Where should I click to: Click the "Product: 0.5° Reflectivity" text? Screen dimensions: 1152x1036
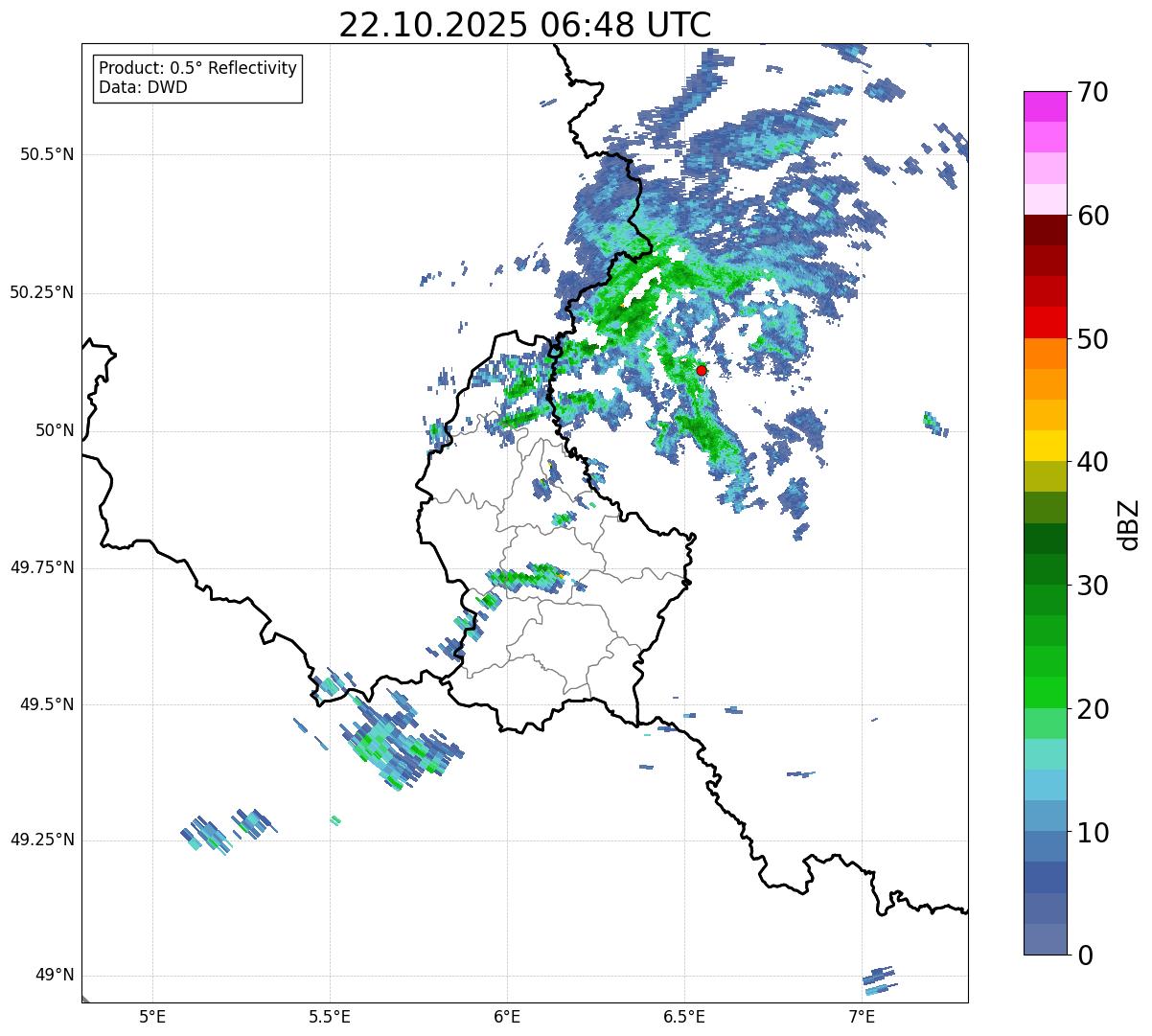[198, 68]
